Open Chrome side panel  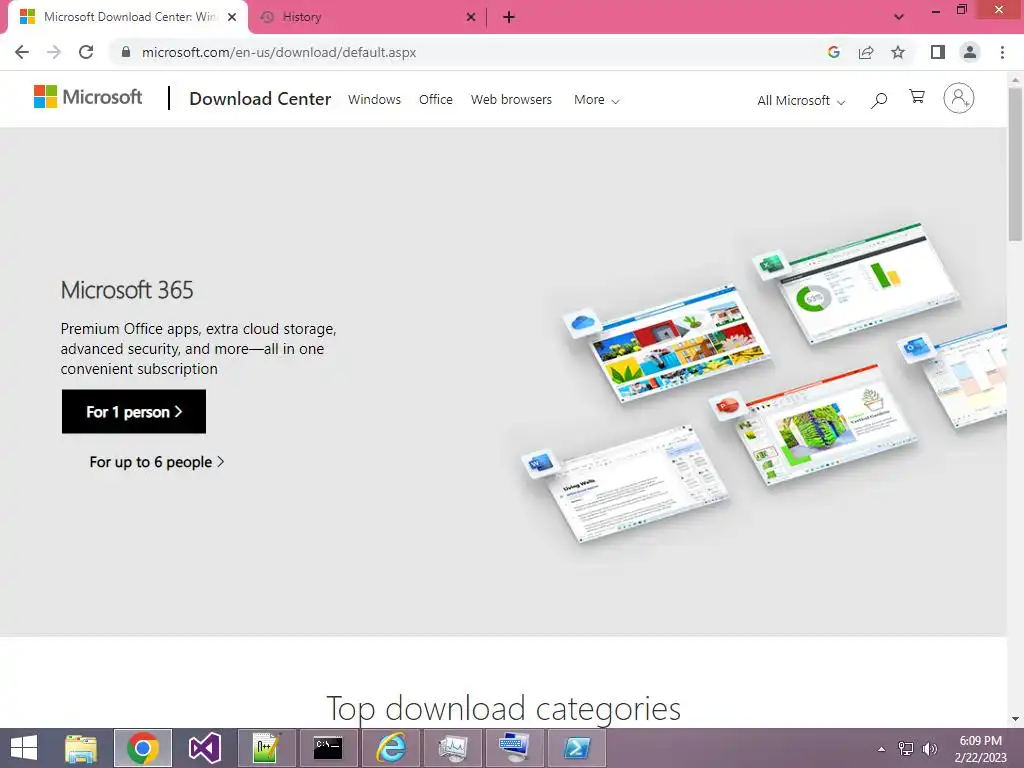tap(938, 52)
